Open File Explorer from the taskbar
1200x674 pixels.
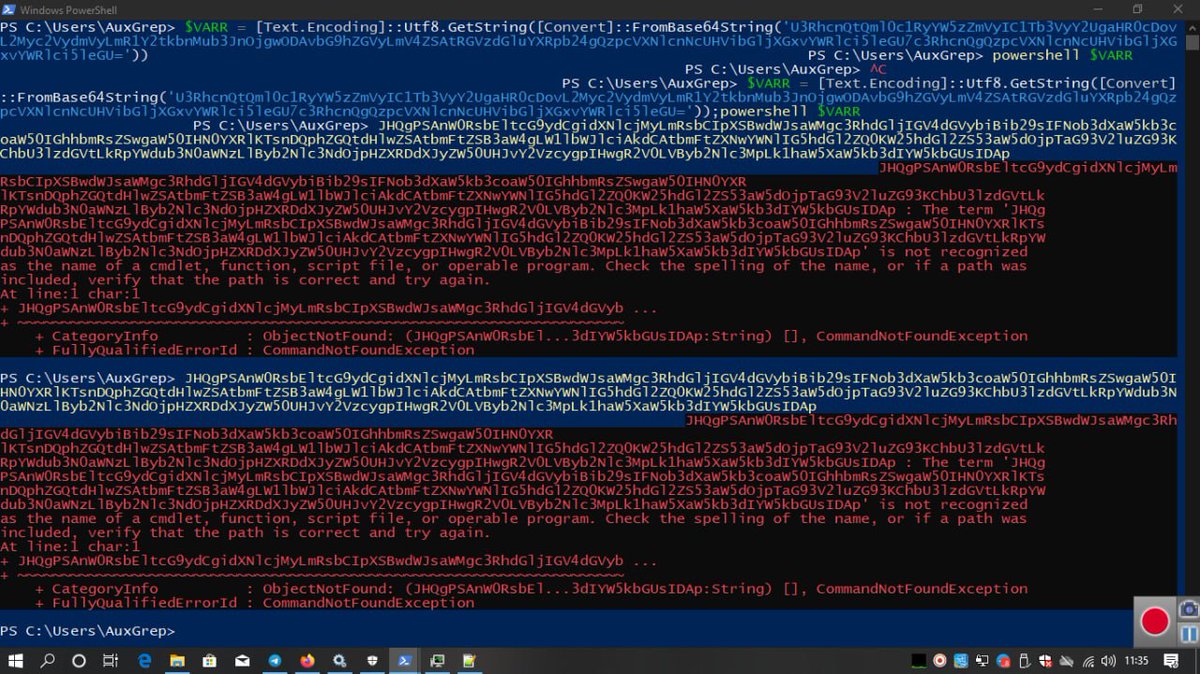pos(176,661)
